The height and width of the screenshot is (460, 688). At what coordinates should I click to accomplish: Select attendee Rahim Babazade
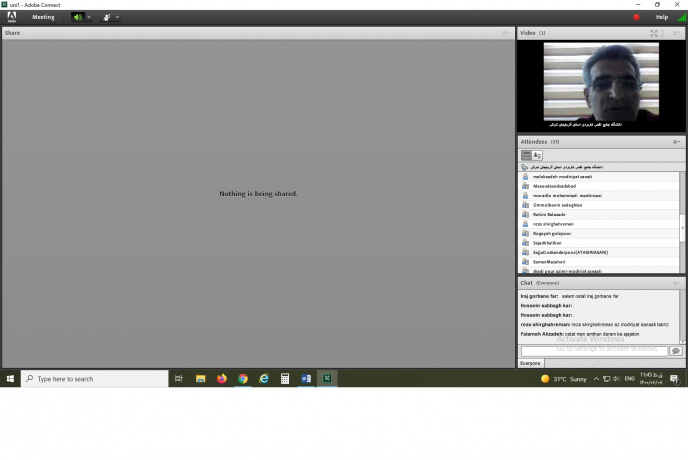[549, 214]
